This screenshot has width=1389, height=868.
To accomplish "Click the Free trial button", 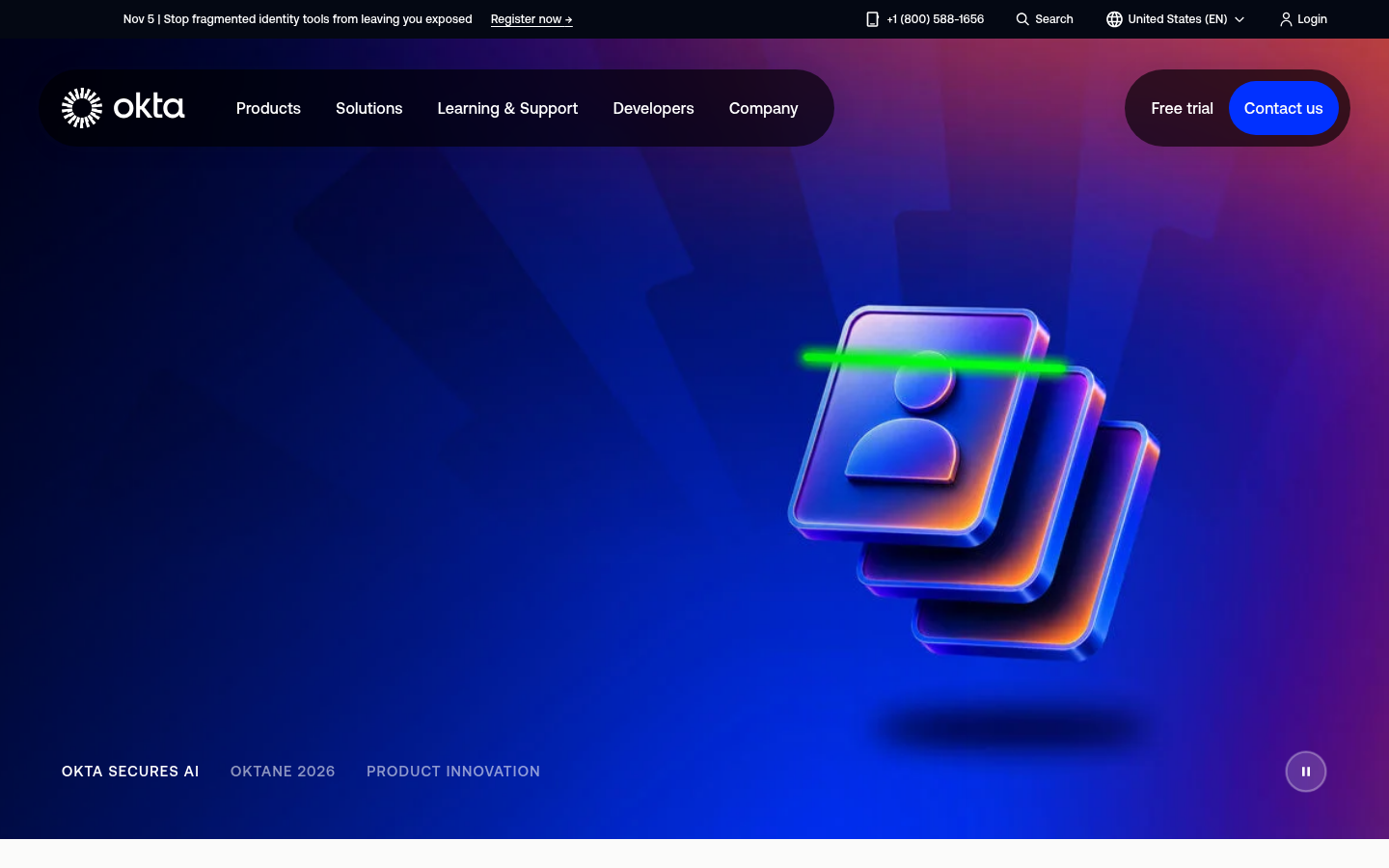I will click(1182, 108).
